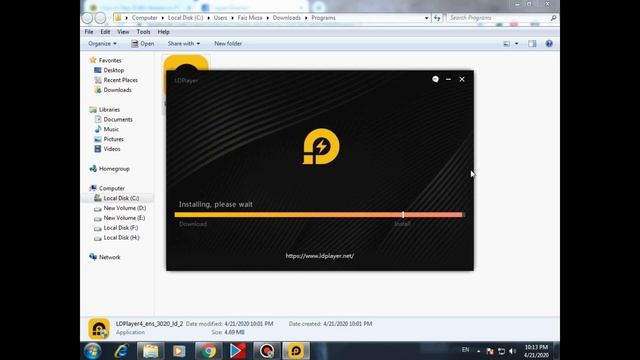Select Local Disk (C:) breadcrumb in address bar

pos(185,18)
